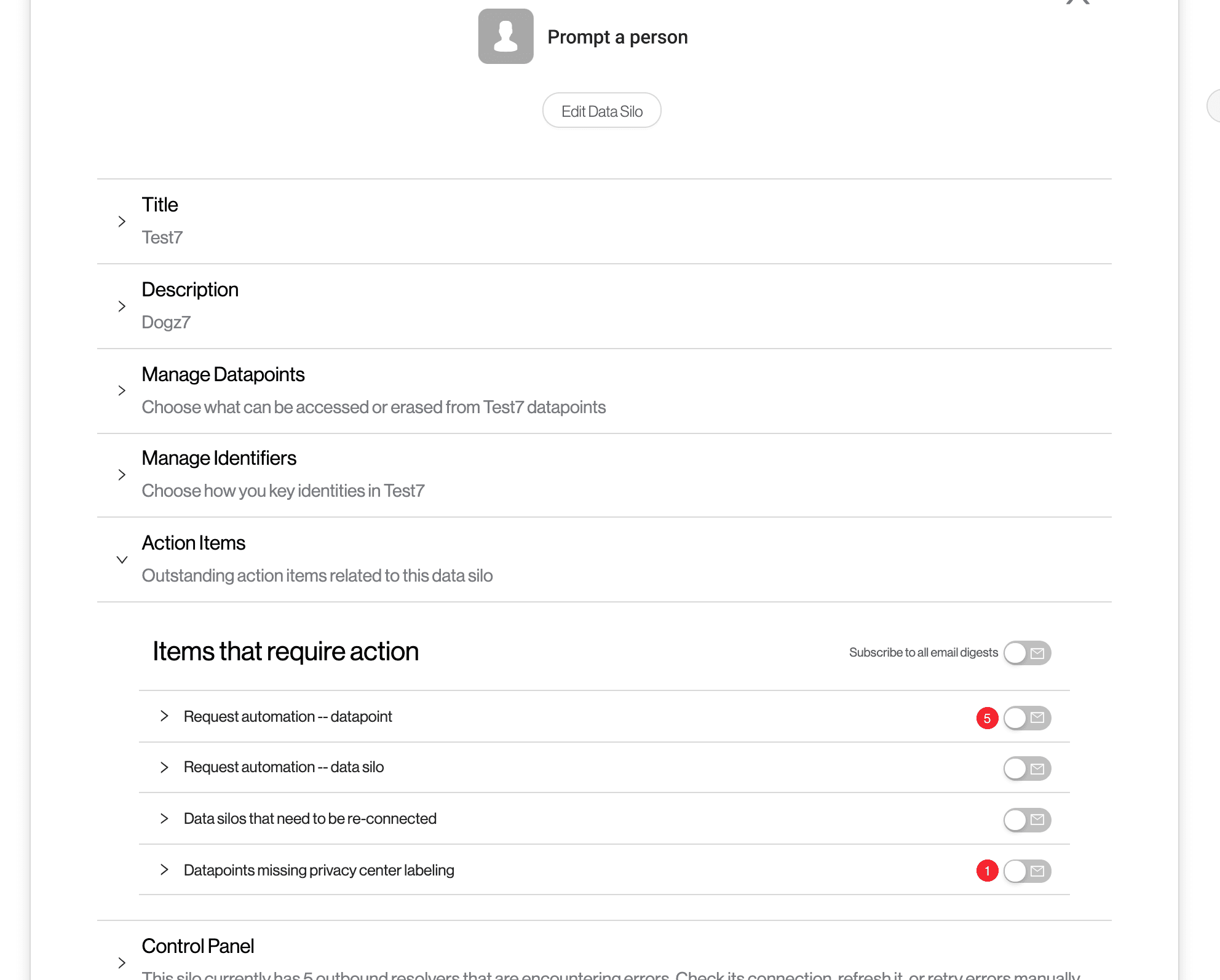
Task: Expand the Request automation -- datapoint row
Action: click(164, 716)
